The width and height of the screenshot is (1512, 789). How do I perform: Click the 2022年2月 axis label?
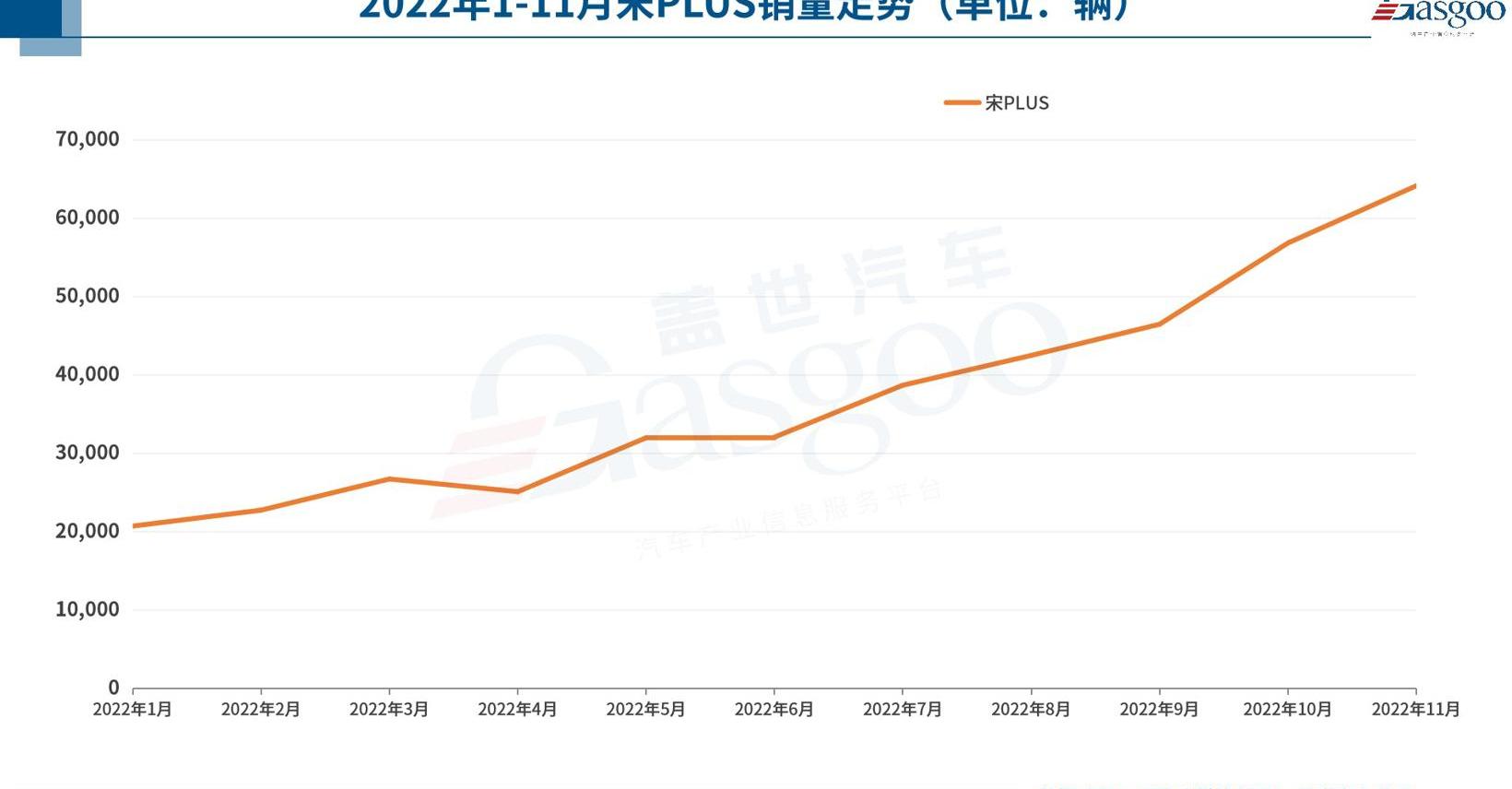coord(261,710)
